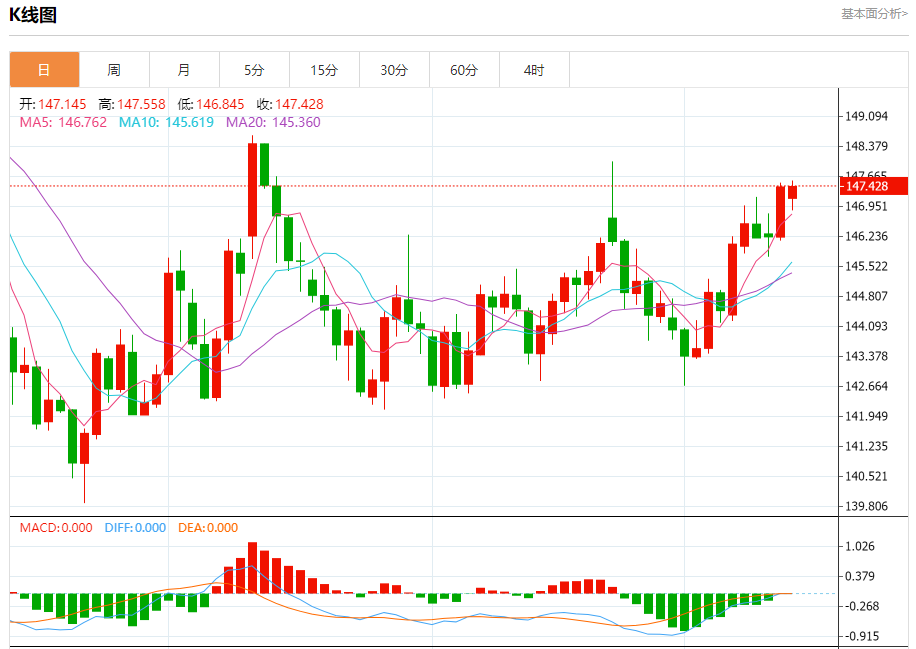Click the tallest red candlestick near 148.379
Viewport: 916px width, 649px height.
[252, 189]
